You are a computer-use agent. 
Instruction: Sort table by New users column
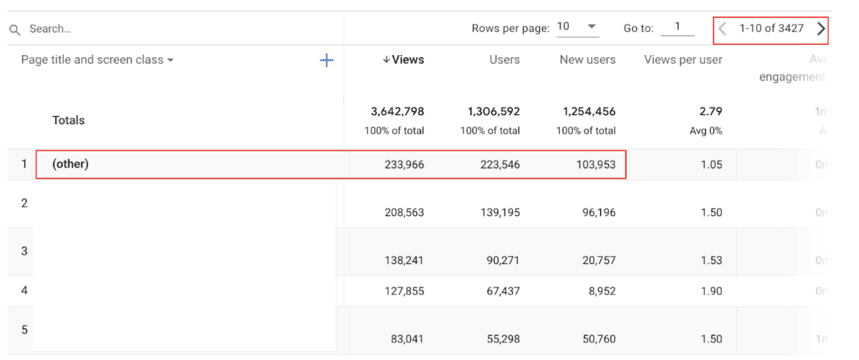click(x=587, y=60)
